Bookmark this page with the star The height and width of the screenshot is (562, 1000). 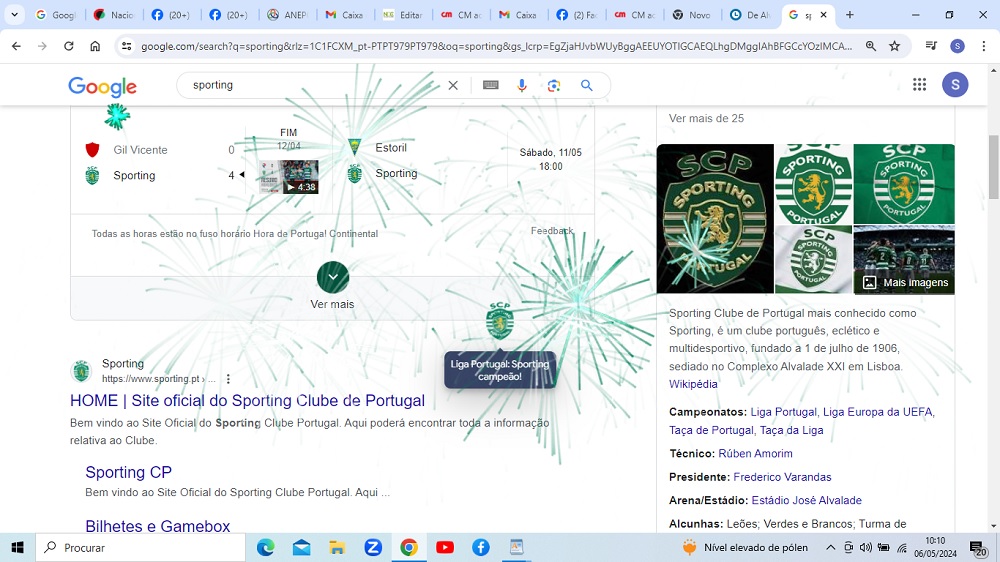tap(895, 46)
